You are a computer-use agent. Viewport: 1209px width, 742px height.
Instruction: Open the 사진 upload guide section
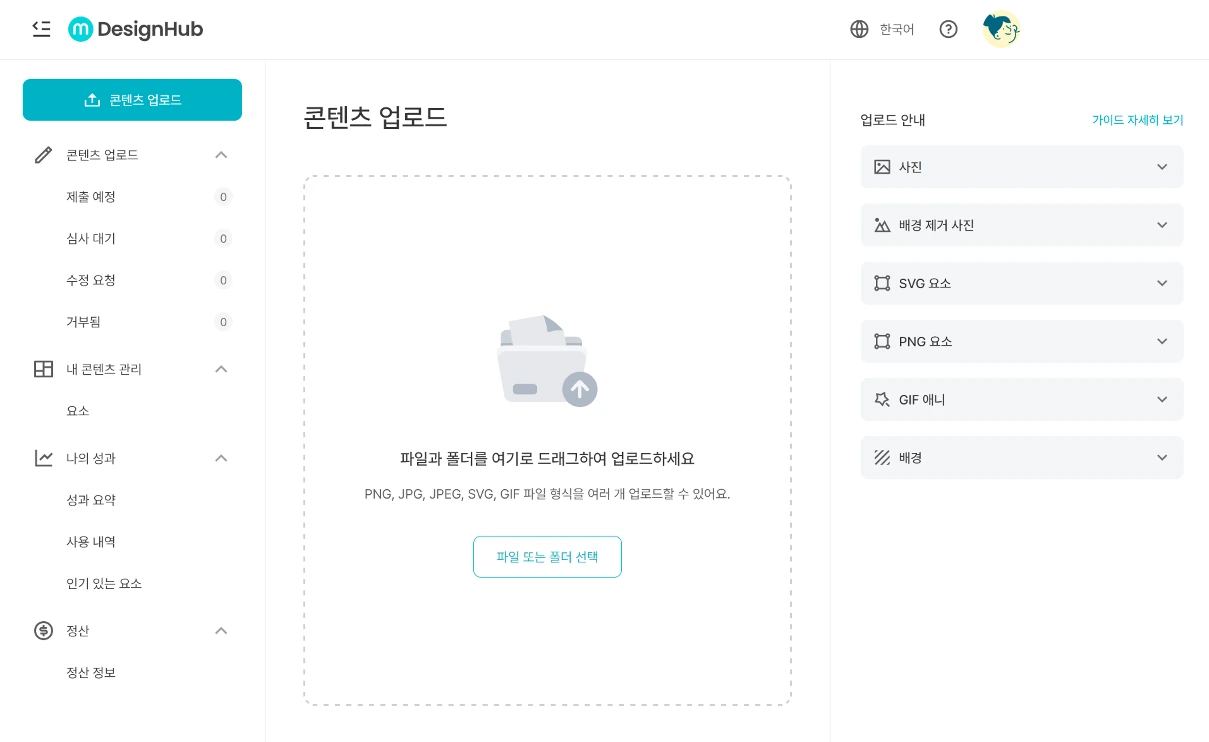click(x=1022, y=167)
